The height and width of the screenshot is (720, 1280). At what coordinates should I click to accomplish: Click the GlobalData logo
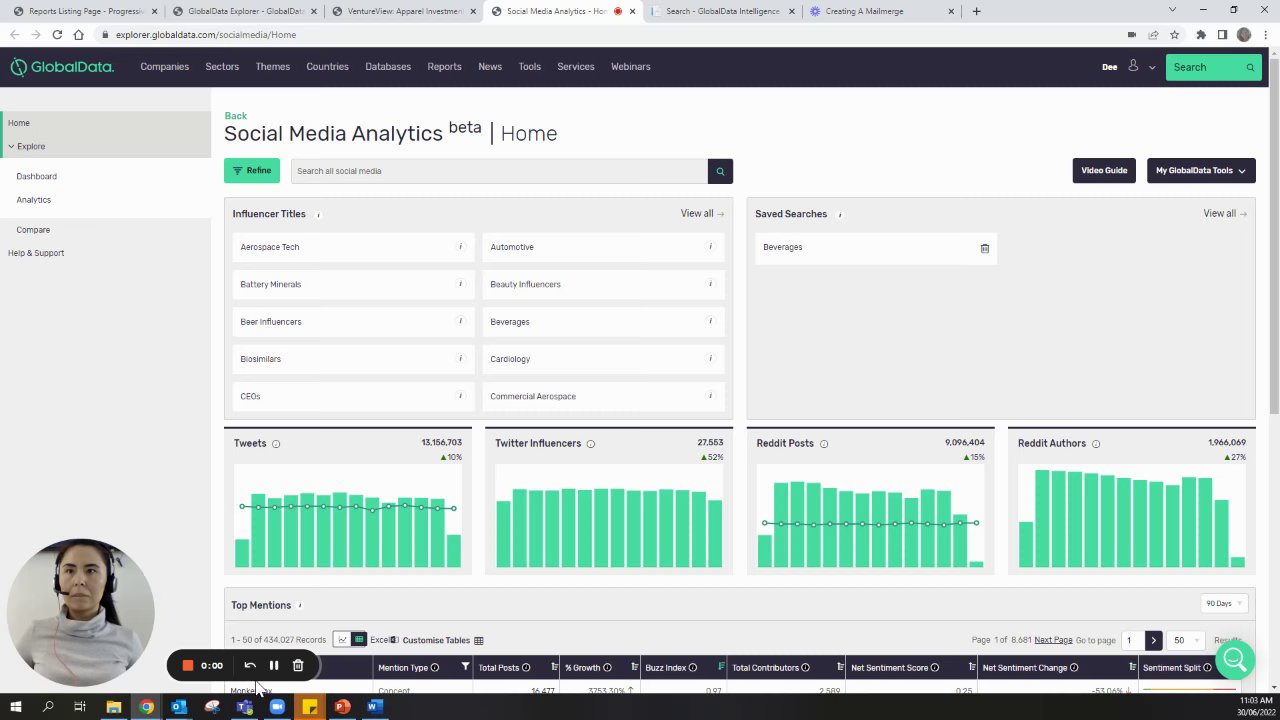point(62,67)
